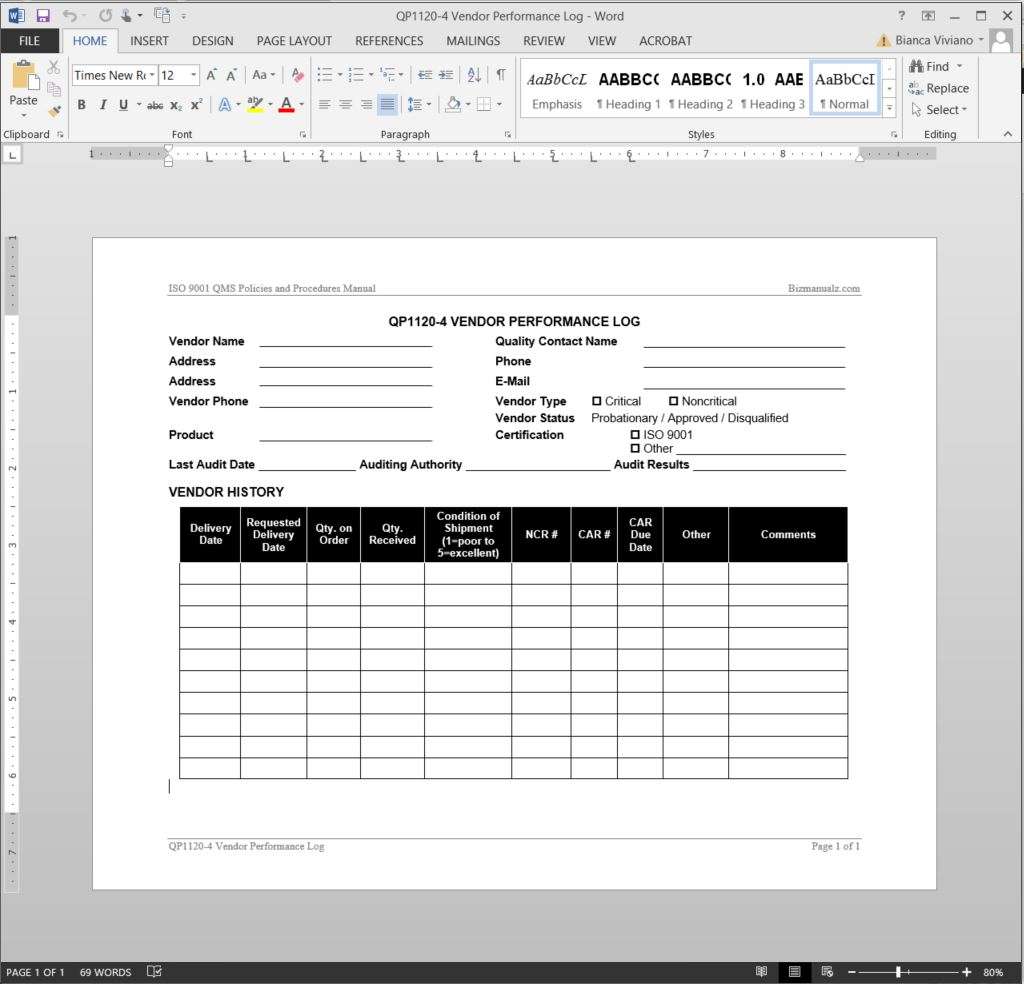
Task: Increase the paragraph indent
Action: tap(446, 74)
